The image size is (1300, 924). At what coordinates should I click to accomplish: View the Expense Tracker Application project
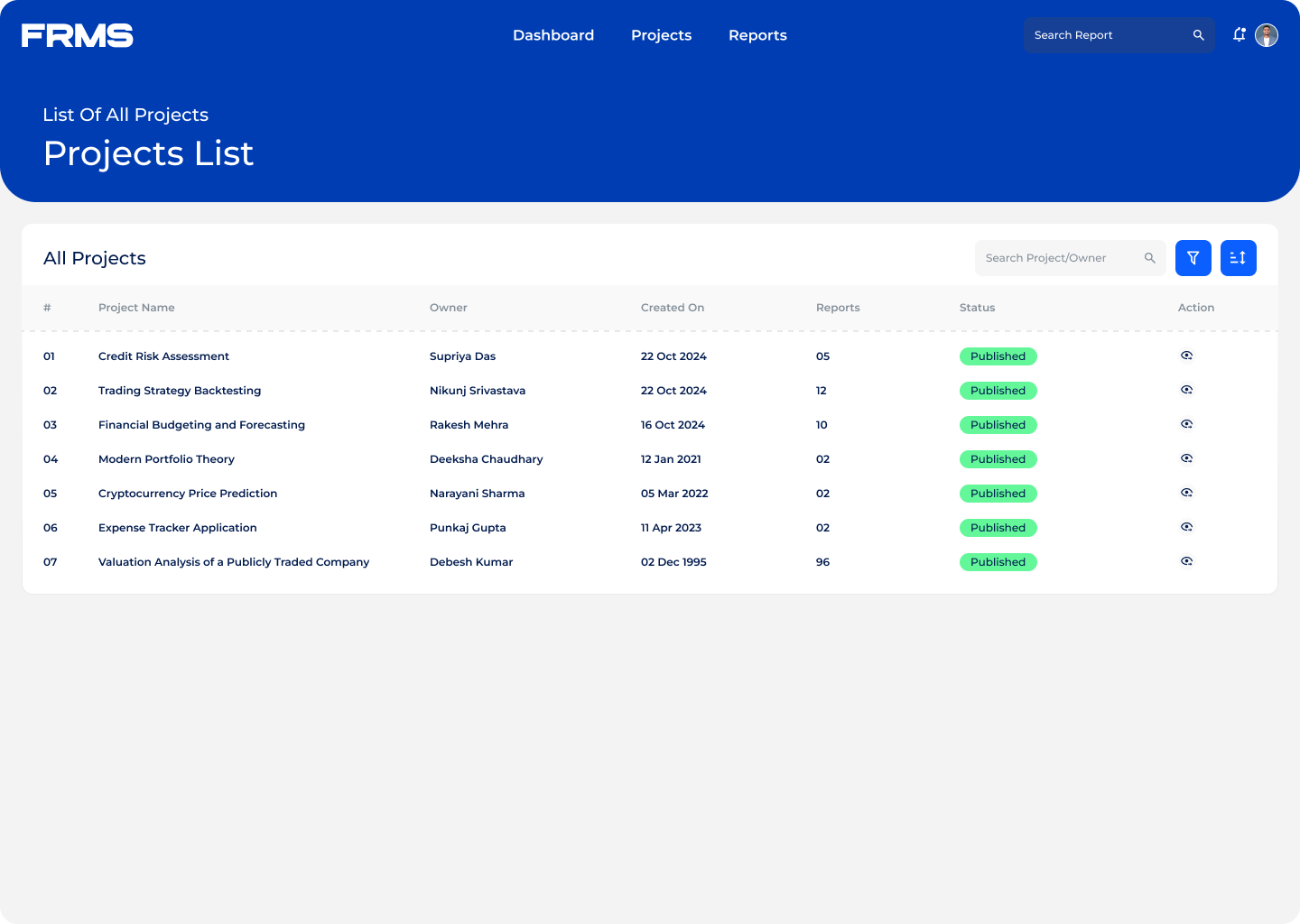1186,527
